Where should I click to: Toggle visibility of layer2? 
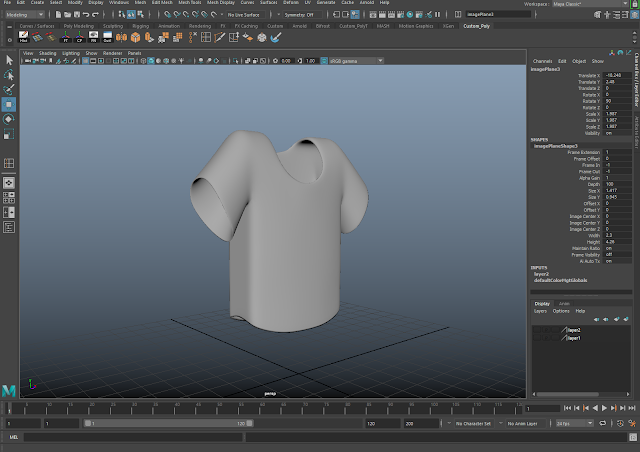536,329
